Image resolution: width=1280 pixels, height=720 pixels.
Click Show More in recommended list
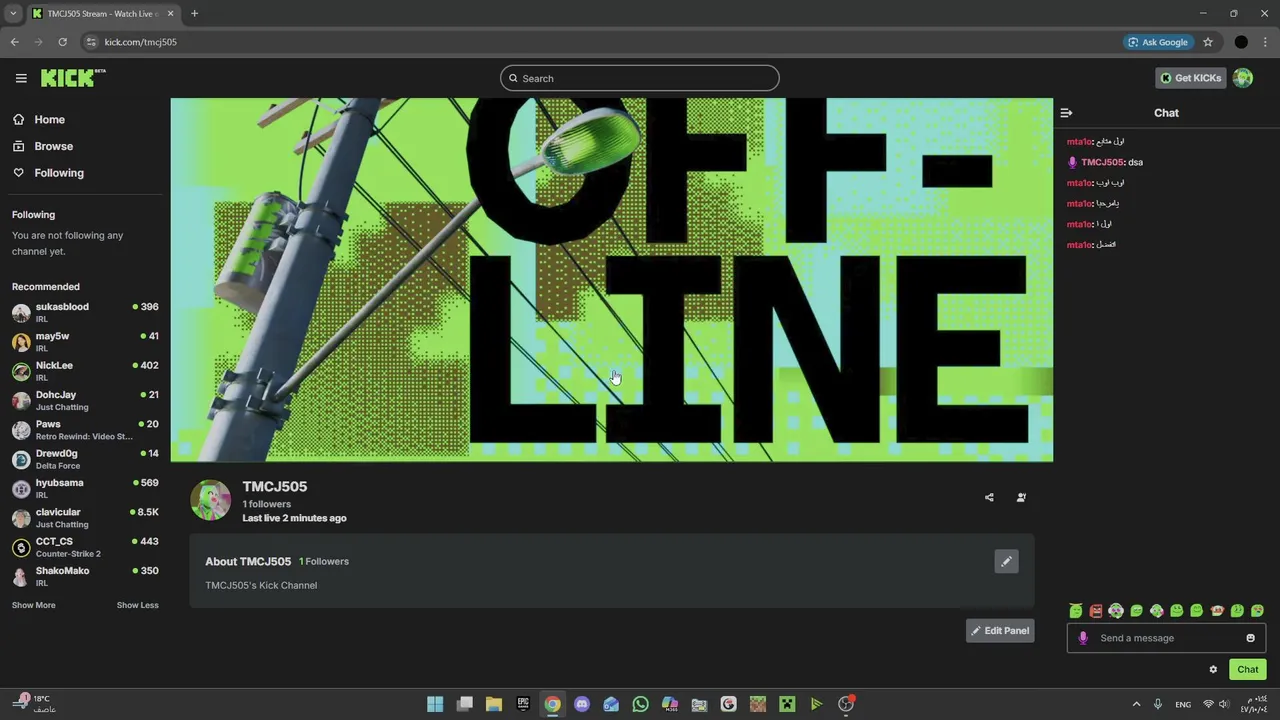click(34, 605)
